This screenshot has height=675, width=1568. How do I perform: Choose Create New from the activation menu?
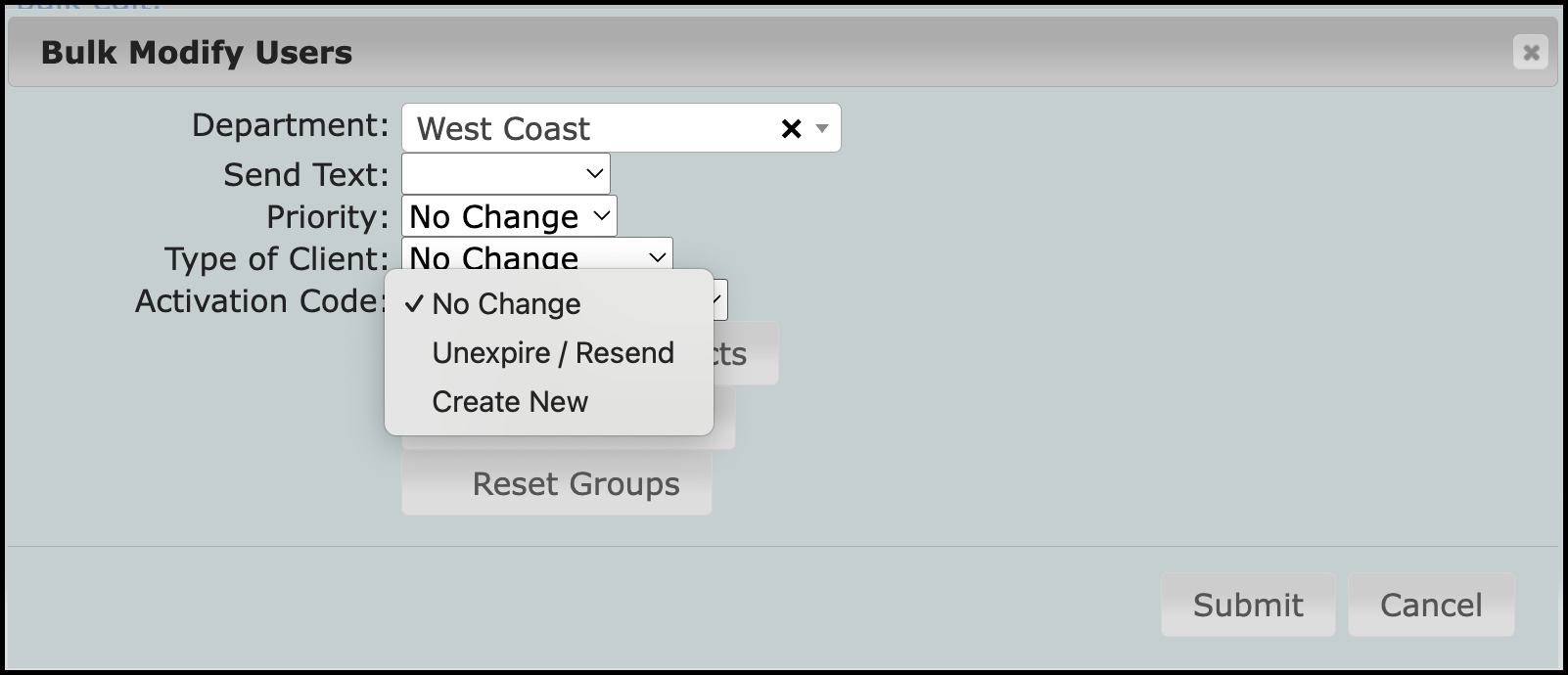(x=510, y=402)
